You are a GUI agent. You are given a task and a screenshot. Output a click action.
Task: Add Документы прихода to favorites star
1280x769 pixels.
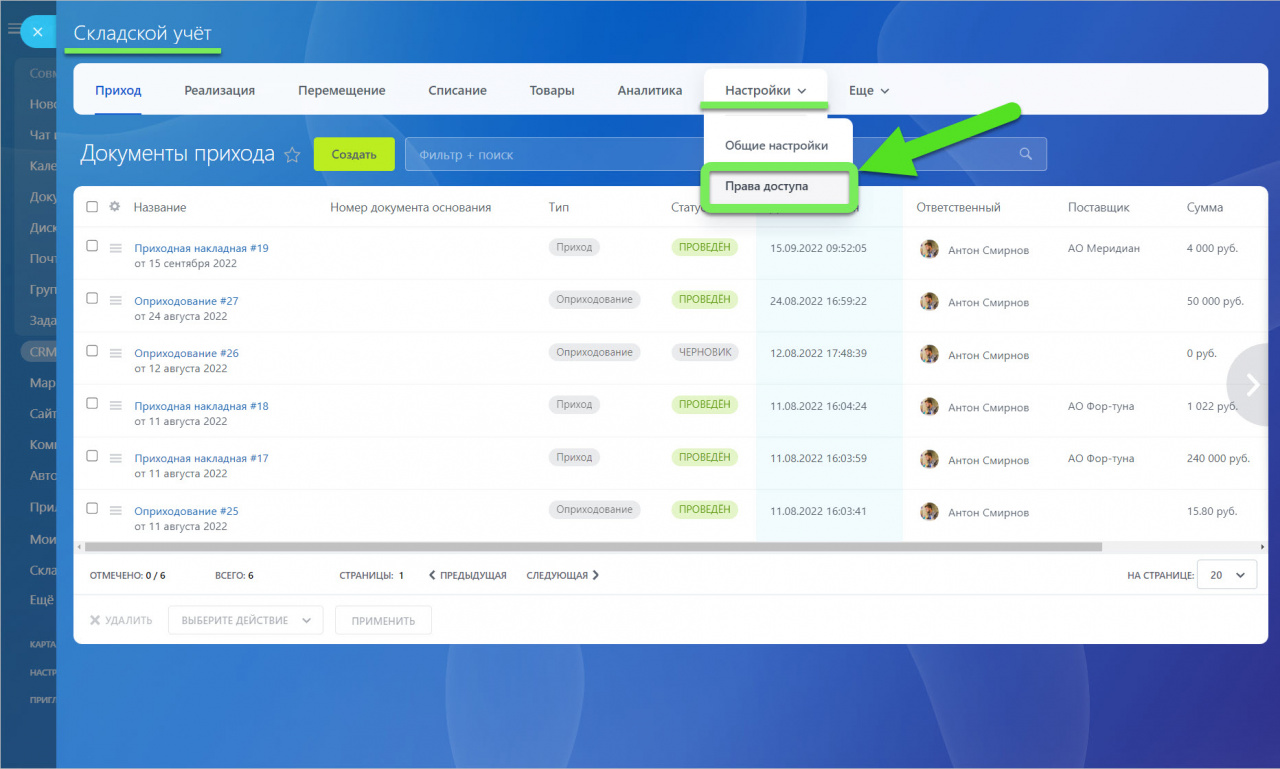point(292,155)
